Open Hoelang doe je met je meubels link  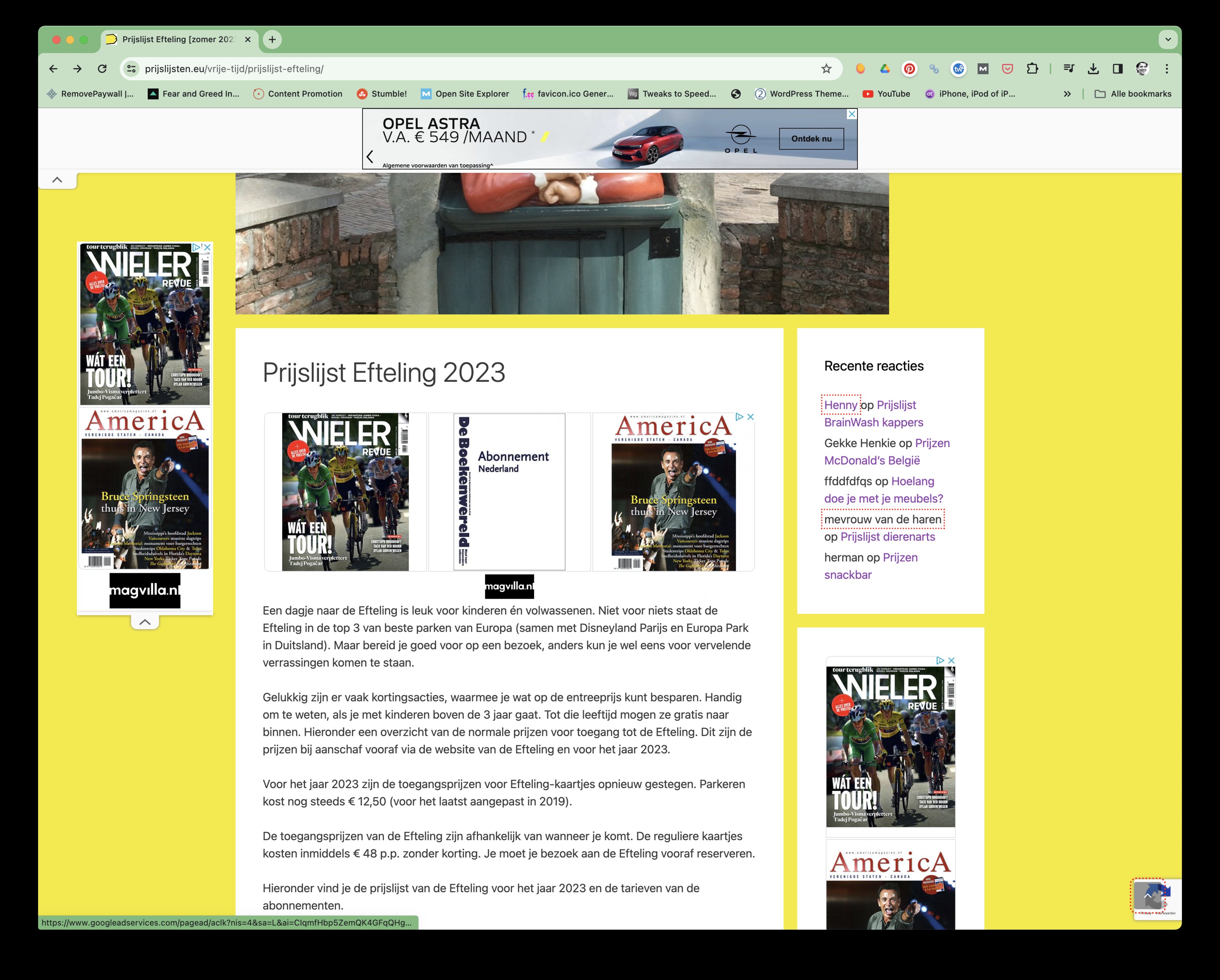(x=884, y=490)
